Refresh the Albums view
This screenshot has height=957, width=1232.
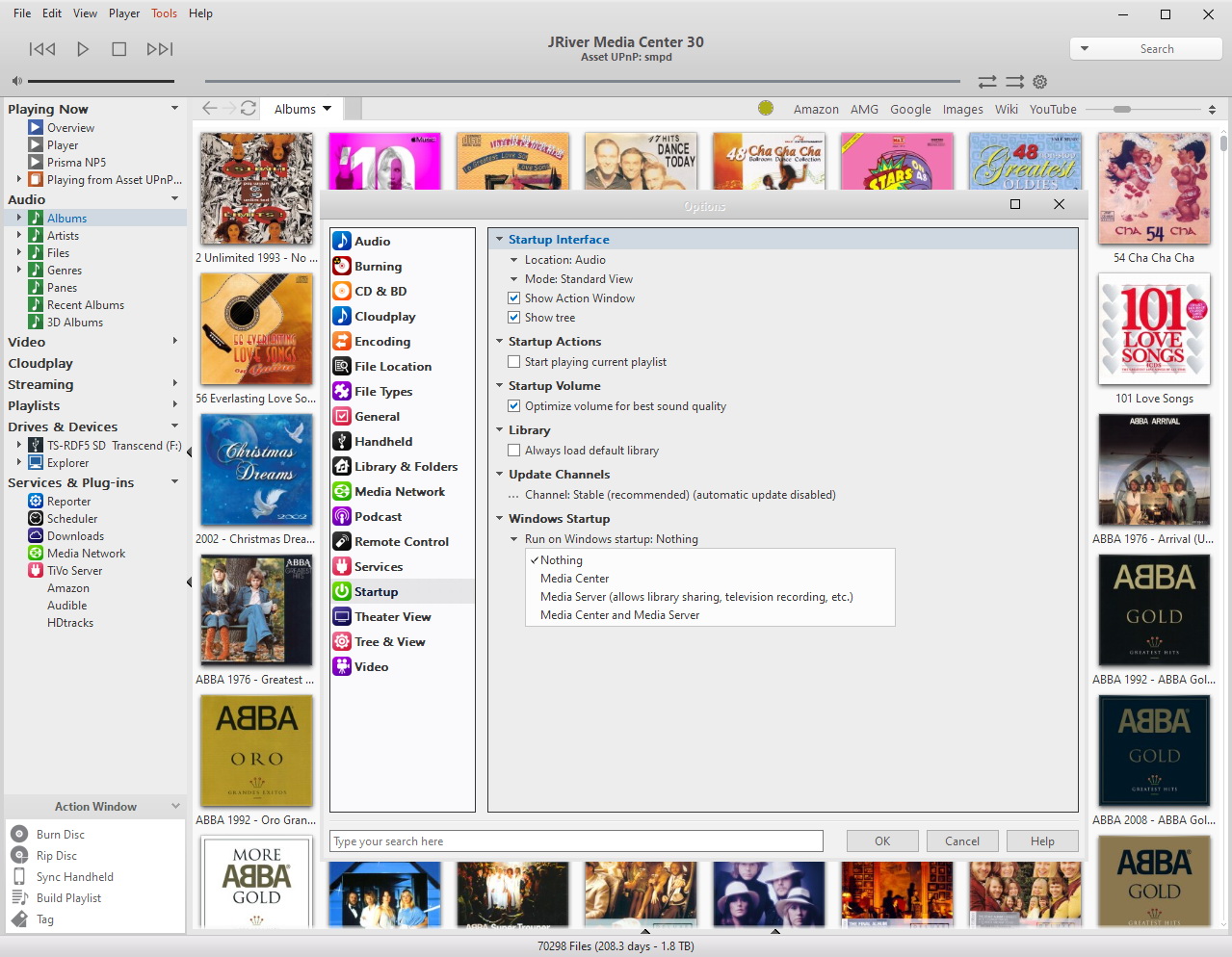[x=249, y=109]
